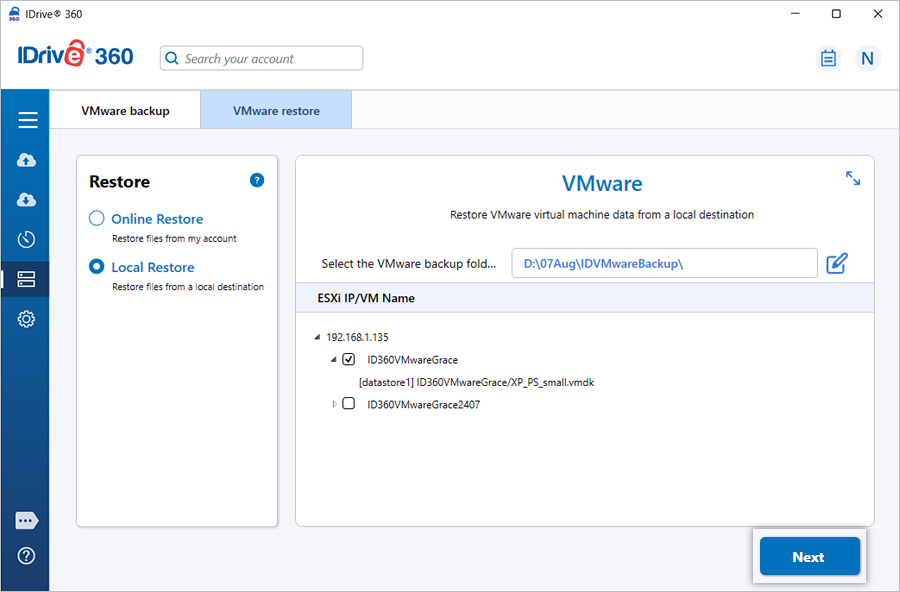
Task: Select the Online Restore radio button
Action: (x=96, y=218)
